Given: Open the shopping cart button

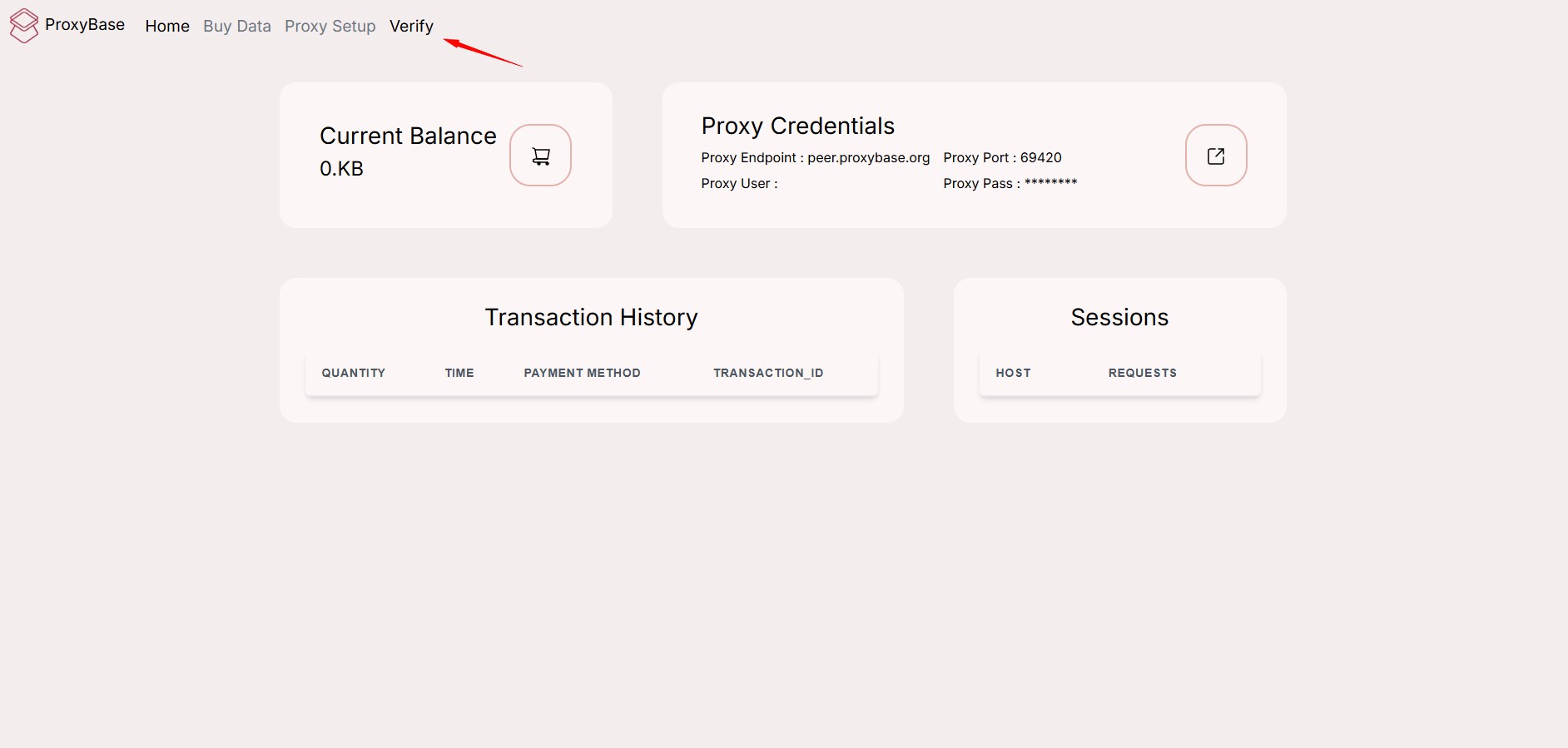Looking at the screenshot, I should pyautogui.click(x=540, y=156).
